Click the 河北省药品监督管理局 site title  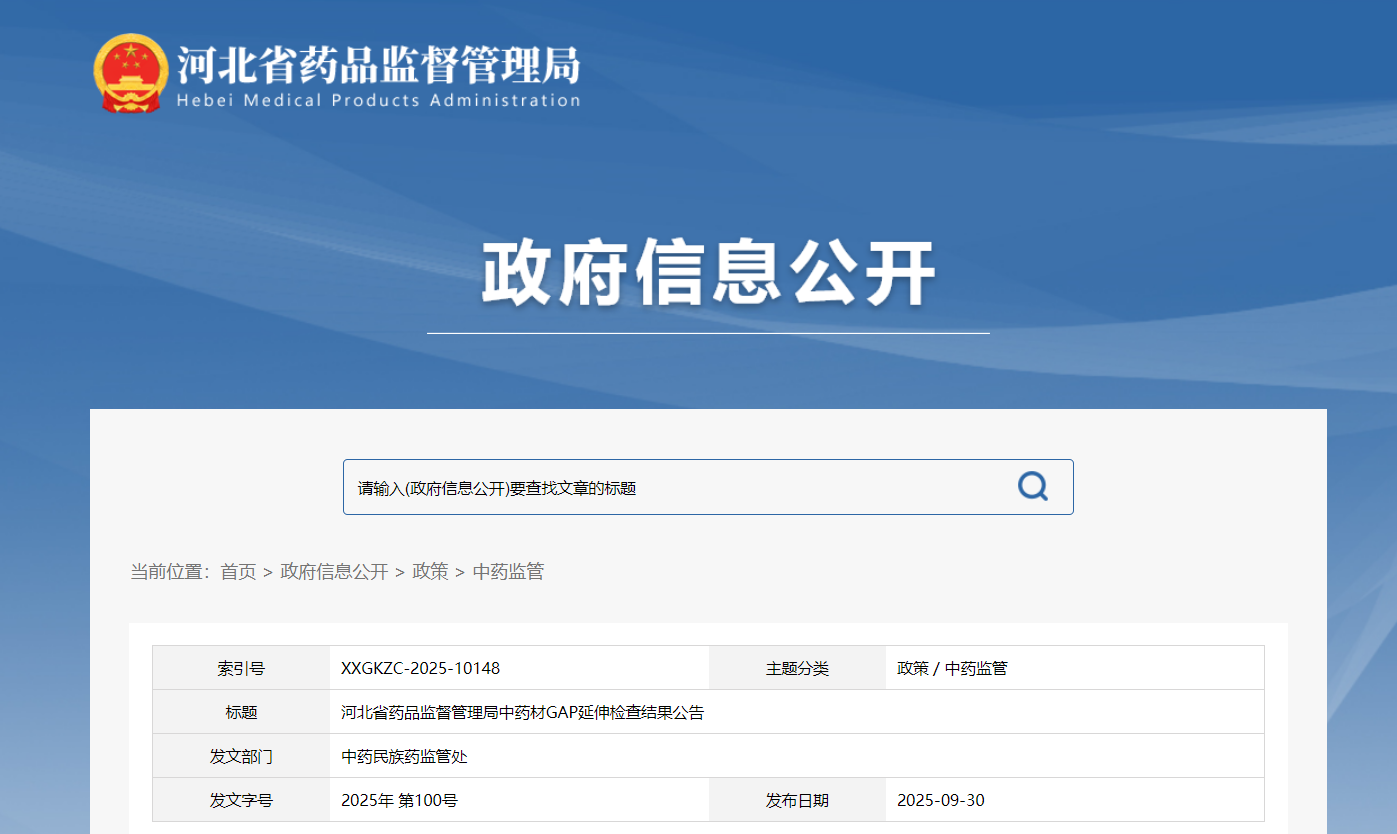[x=378, y=64]
